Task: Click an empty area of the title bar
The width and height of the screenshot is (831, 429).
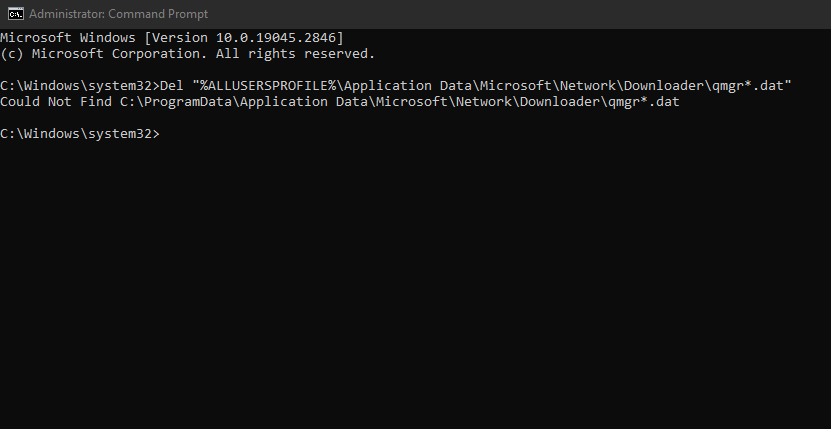Action: [x=500, y=13]
